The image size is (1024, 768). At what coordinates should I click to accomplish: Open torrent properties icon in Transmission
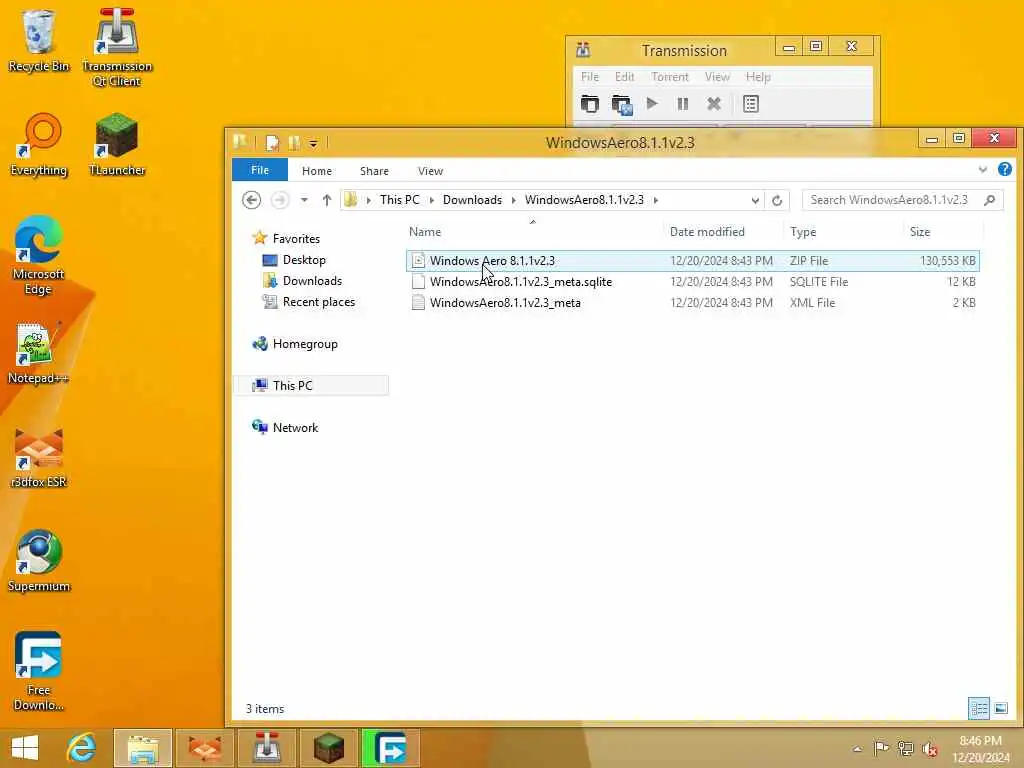click(x=751, y=104)
